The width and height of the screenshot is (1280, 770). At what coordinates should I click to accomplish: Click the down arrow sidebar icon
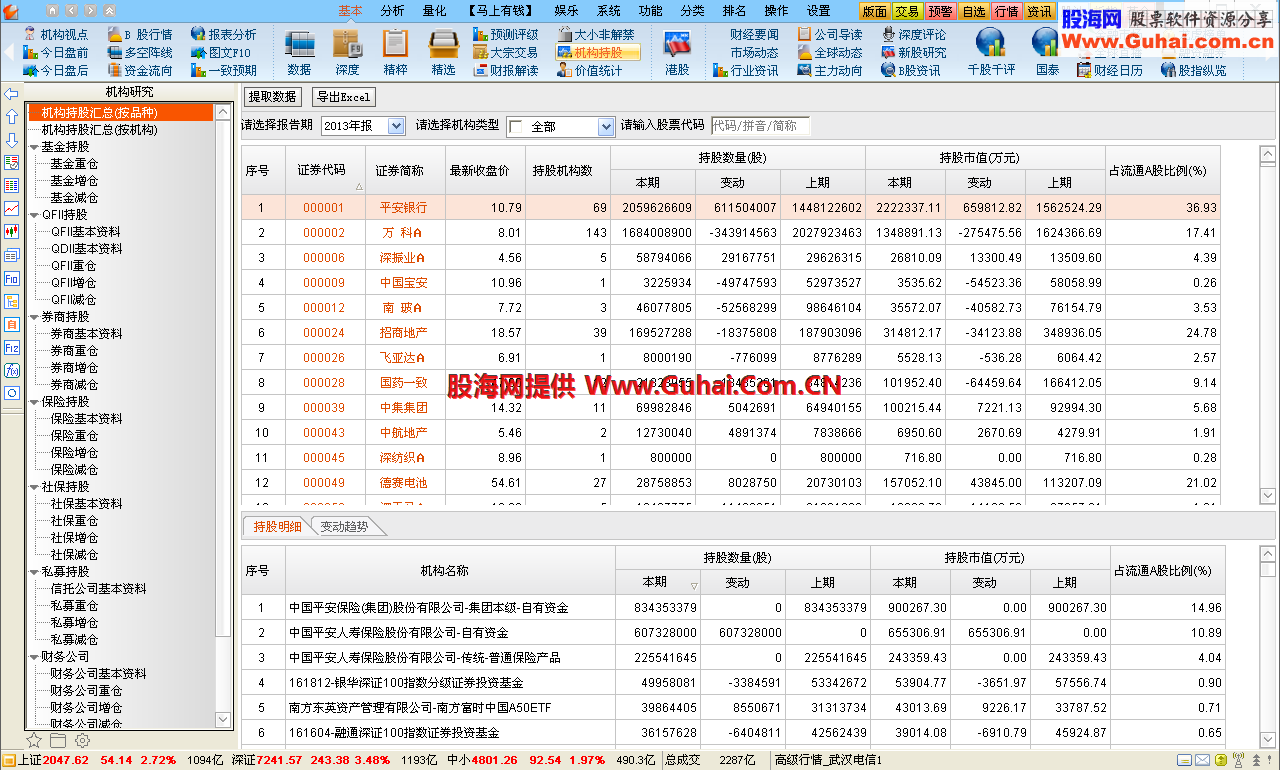(11, 140)
